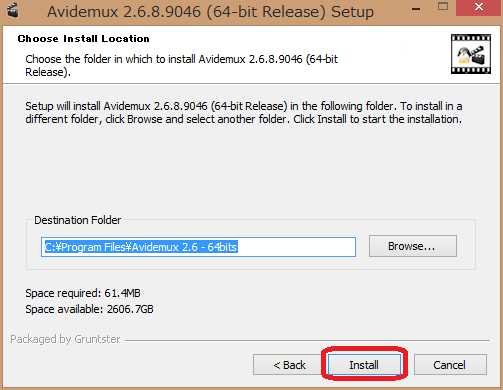Maximize the Avidemux Setup window
Viewport: 503px width, 390px height.
tap(443, 7)
